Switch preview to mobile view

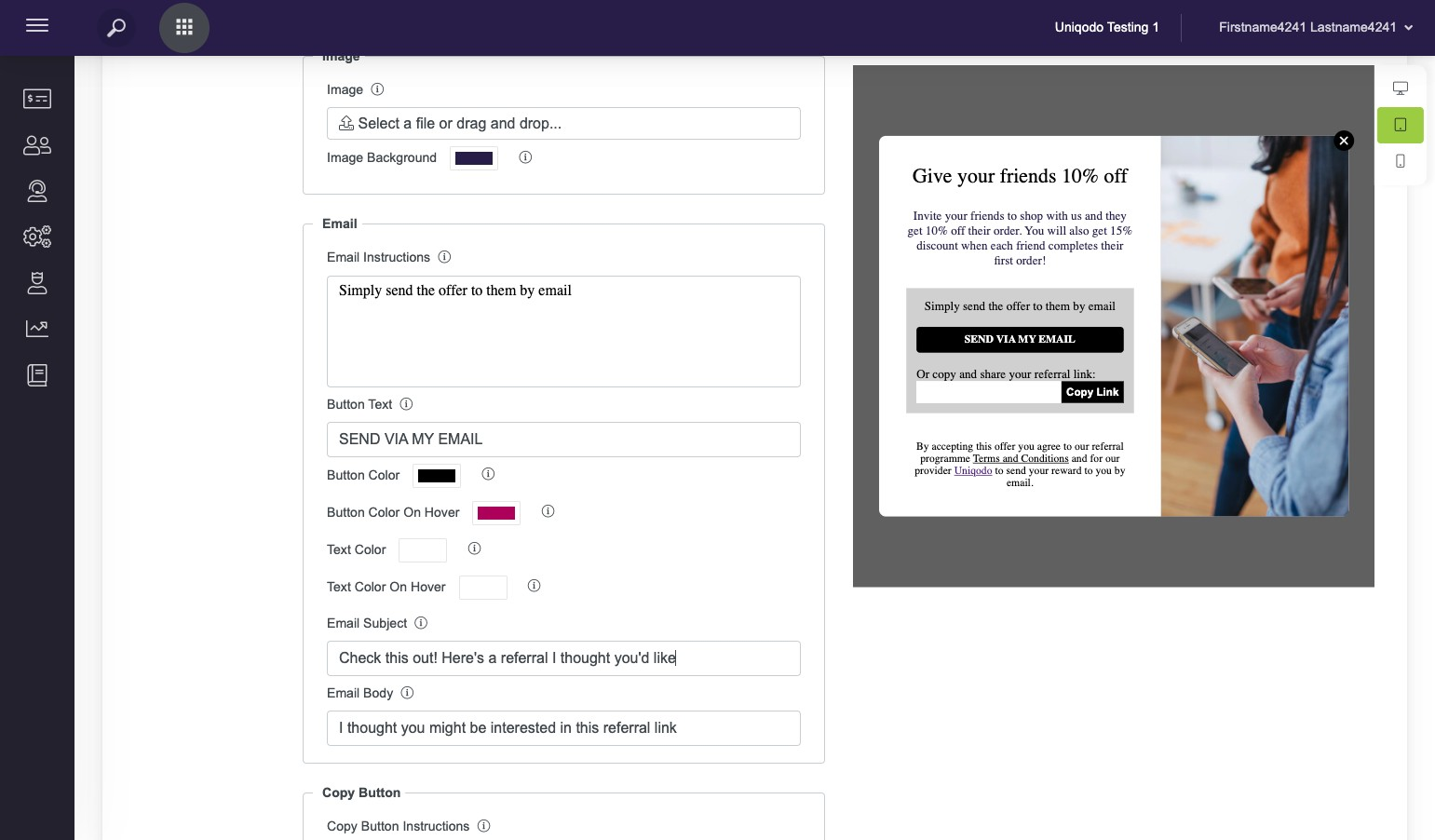[x=1400, y=161]
